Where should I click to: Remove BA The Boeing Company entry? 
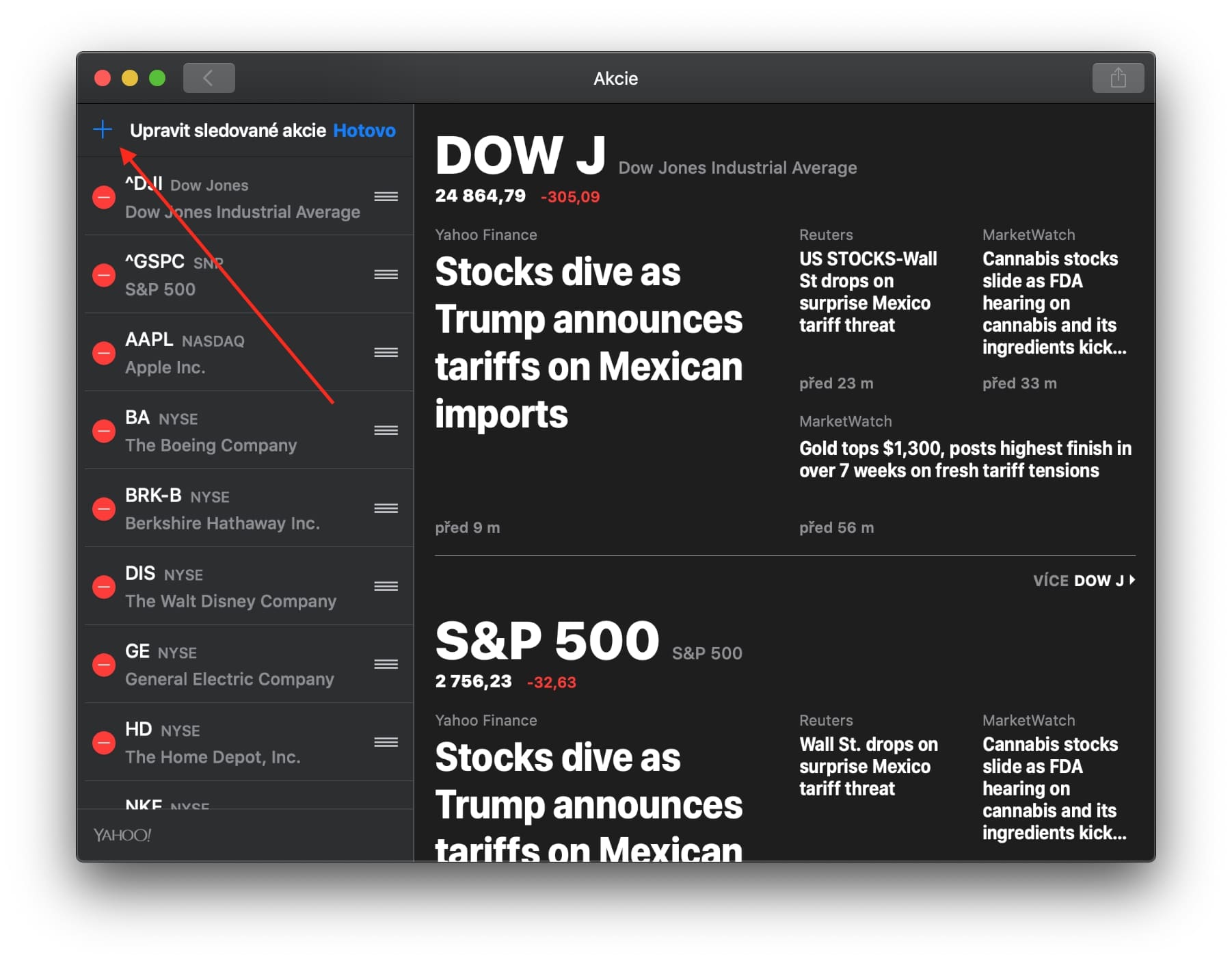tap(104, 432)
